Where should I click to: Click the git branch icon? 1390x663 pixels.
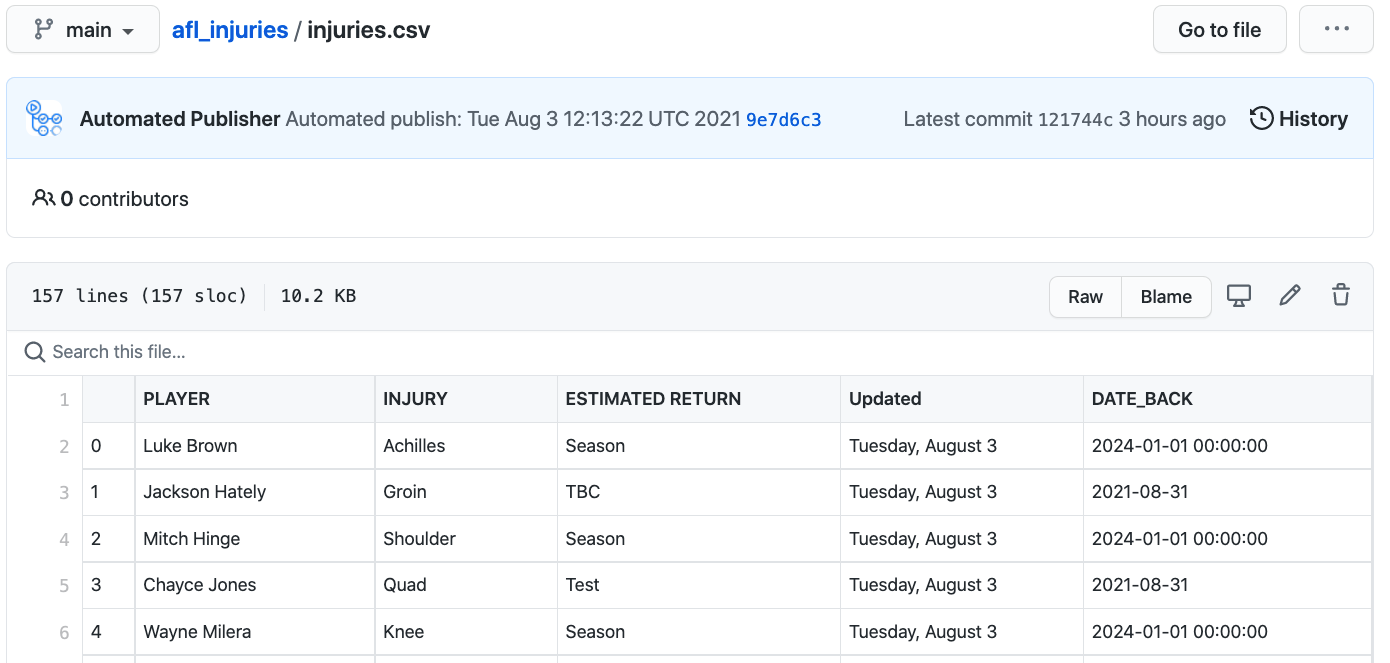[43, 30]
